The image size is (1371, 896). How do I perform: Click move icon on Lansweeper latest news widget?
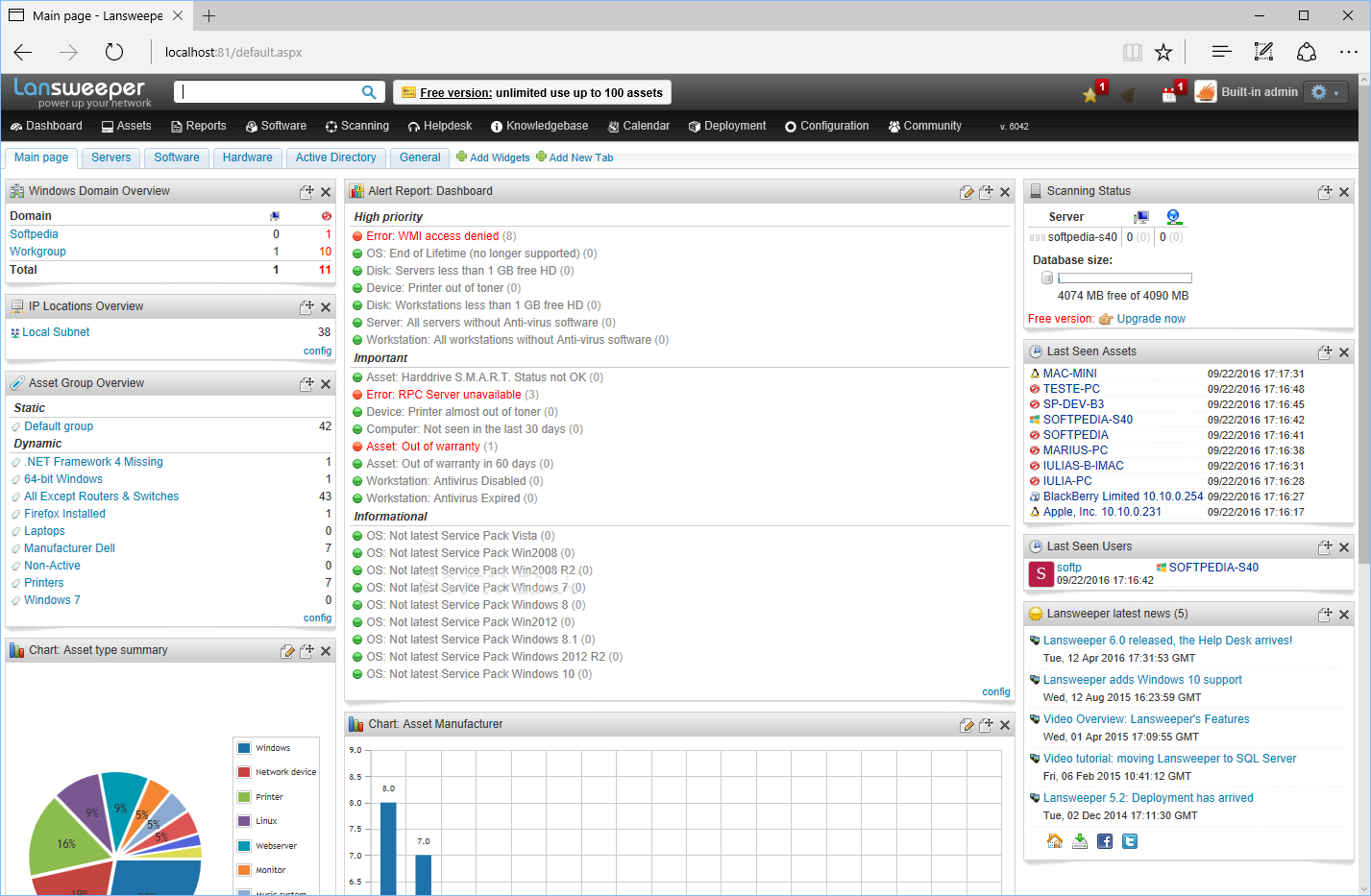coord(1325,615)
